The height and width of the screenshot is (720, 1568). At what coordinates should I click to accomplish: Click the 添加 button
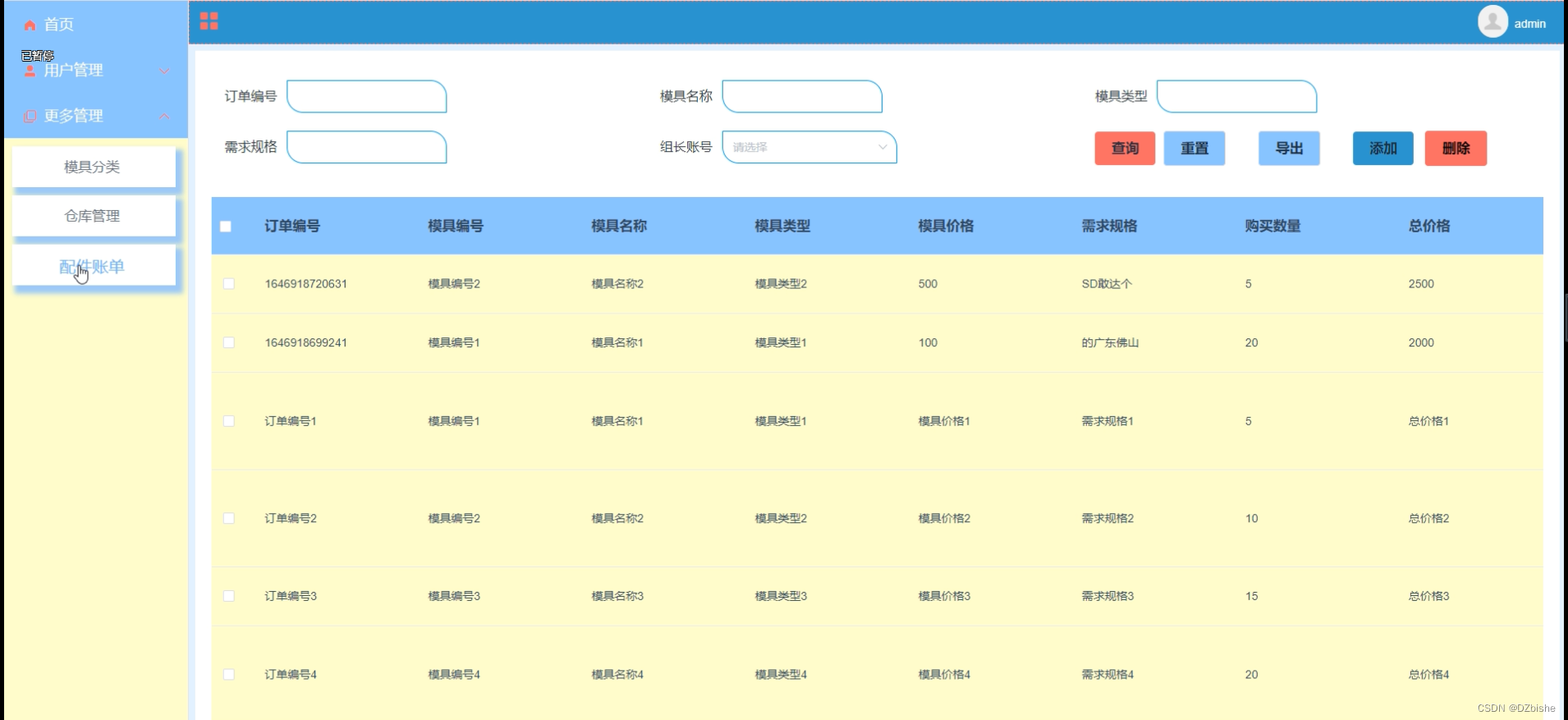pyautogui.click(x=1383, y=148)
